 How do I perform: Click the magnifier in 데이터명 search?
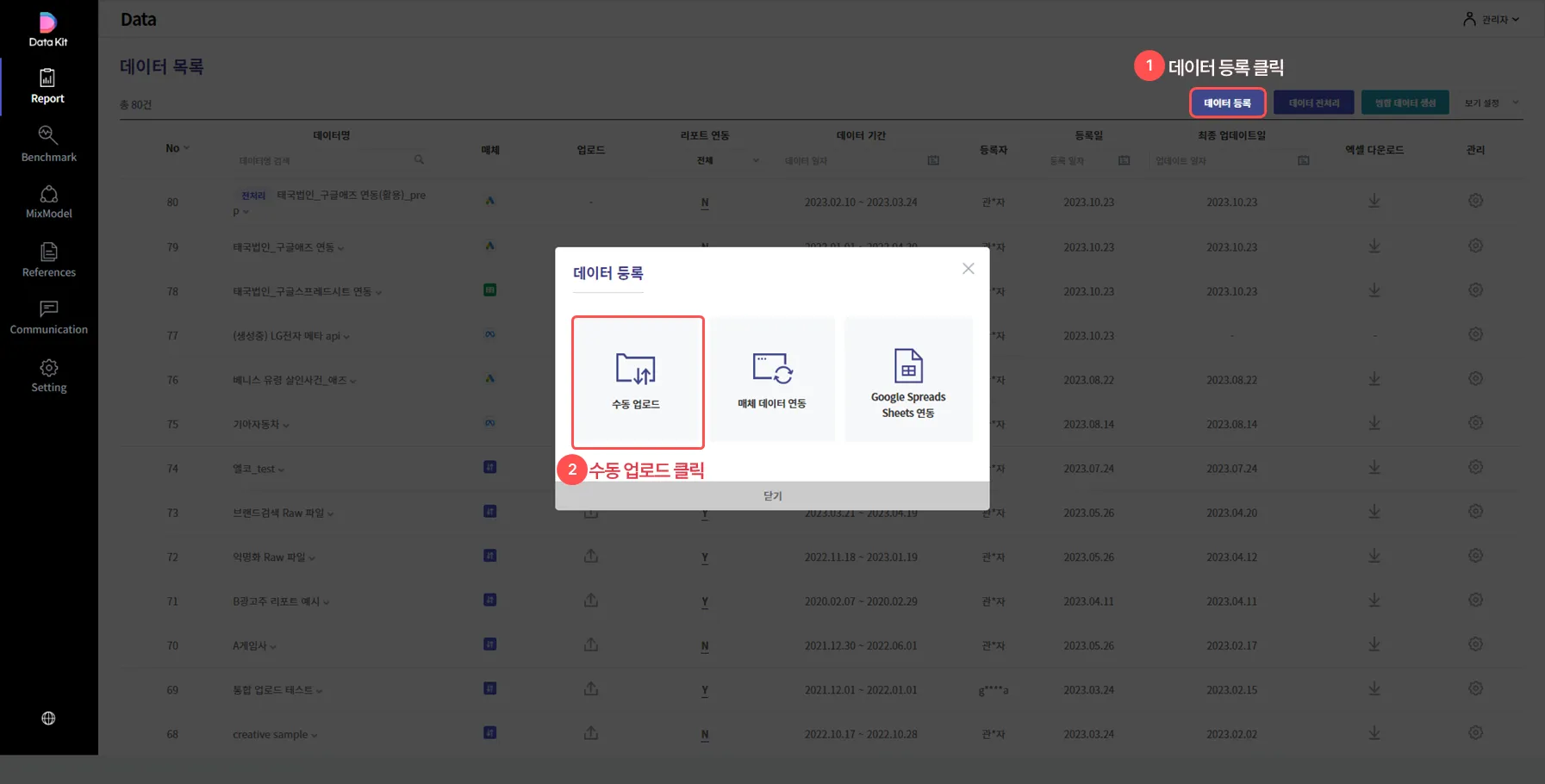coord(419,159)
